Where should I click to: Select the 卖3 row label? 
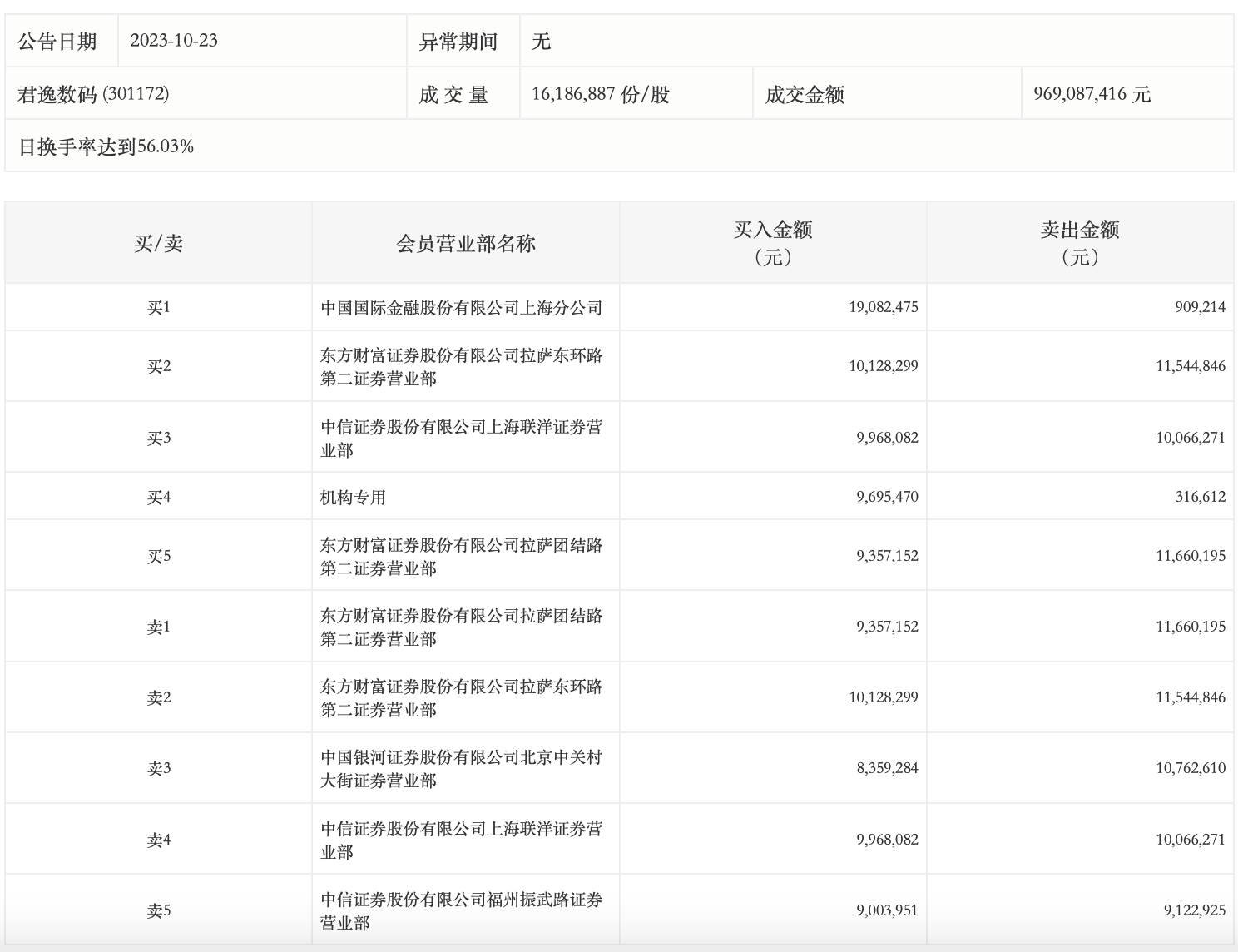tap(158, 768)
